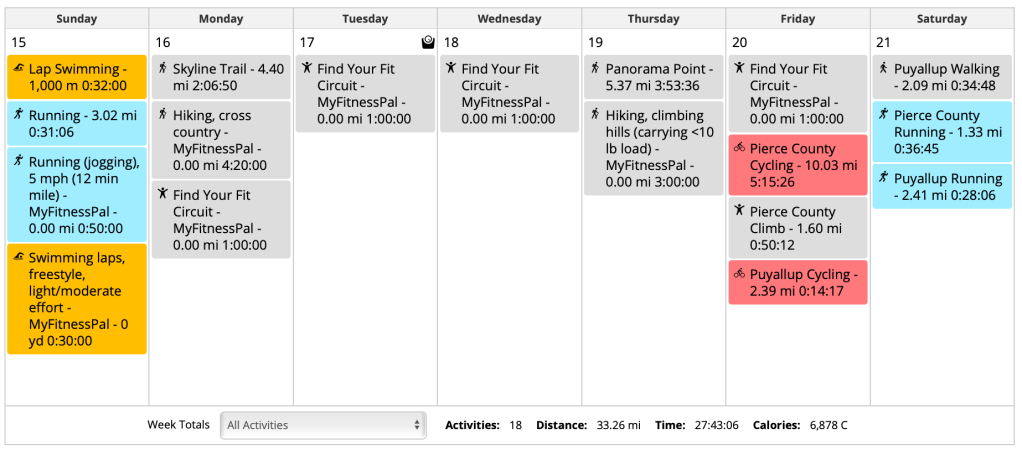Click the bicycle icon on Pierce County Cycling
The width and height of the screenshot is (1022, 454).
coord(739,149)
